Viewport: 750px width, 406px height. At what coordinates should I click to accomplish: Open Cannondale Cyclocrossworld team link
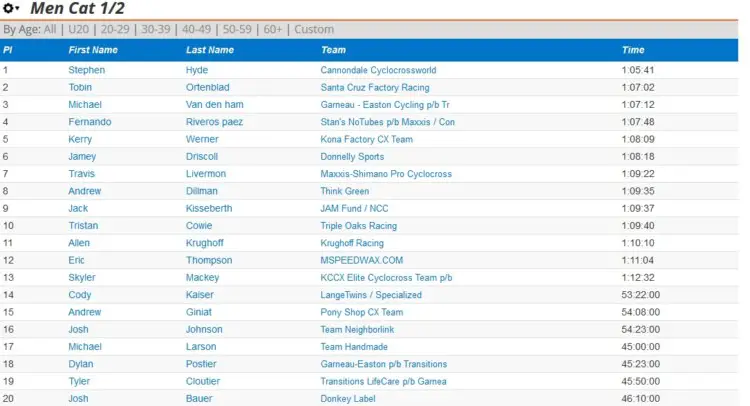coord(378,70)
